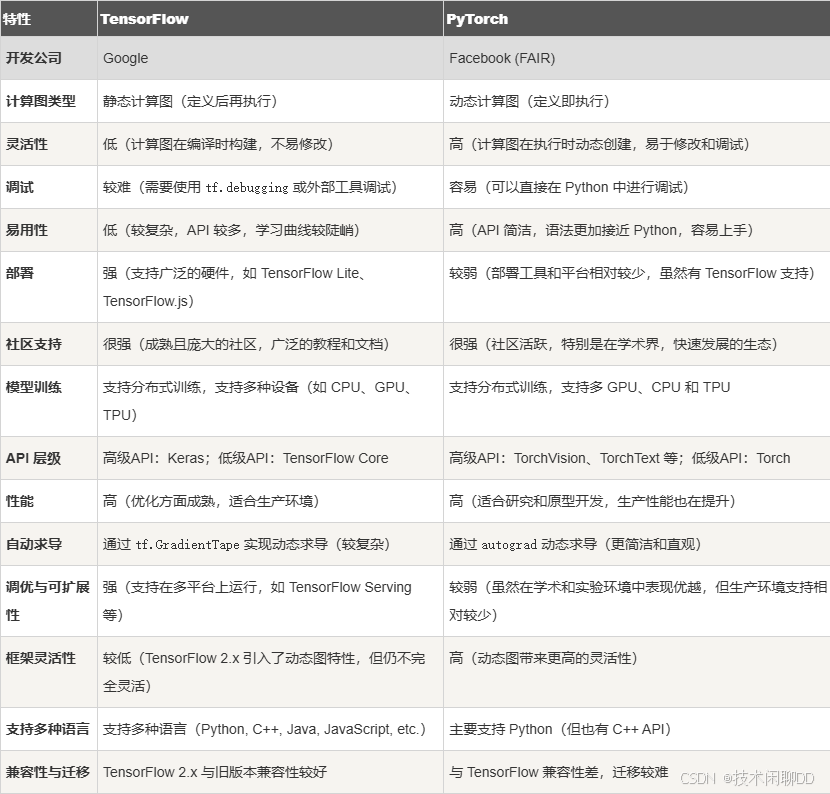The image size is (830, 794).
Task: Select the 模型训练 row label
Action: point(49,401)
